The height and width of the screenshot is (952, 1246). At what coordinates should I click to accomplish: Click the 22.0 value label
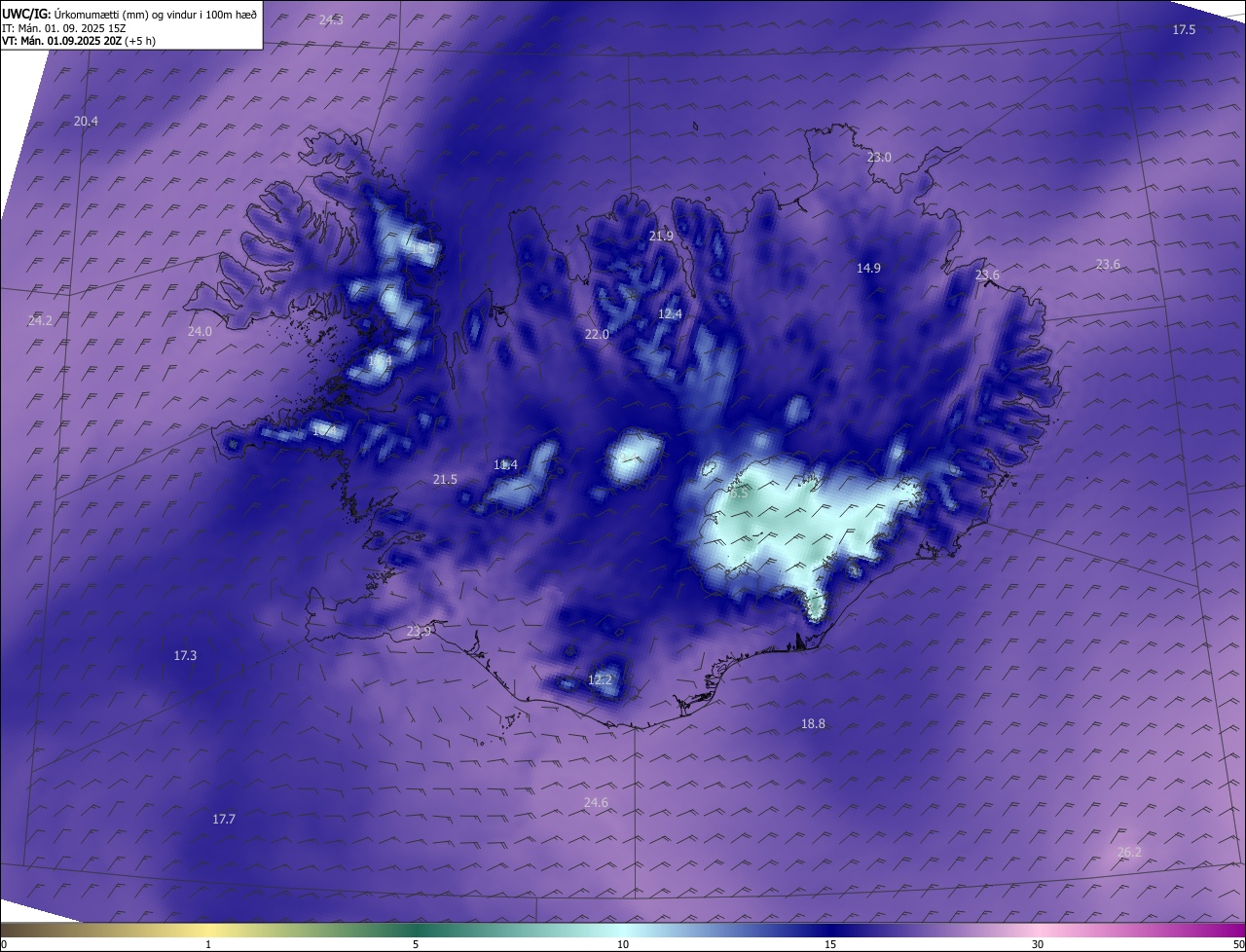(x=597, y=334)
